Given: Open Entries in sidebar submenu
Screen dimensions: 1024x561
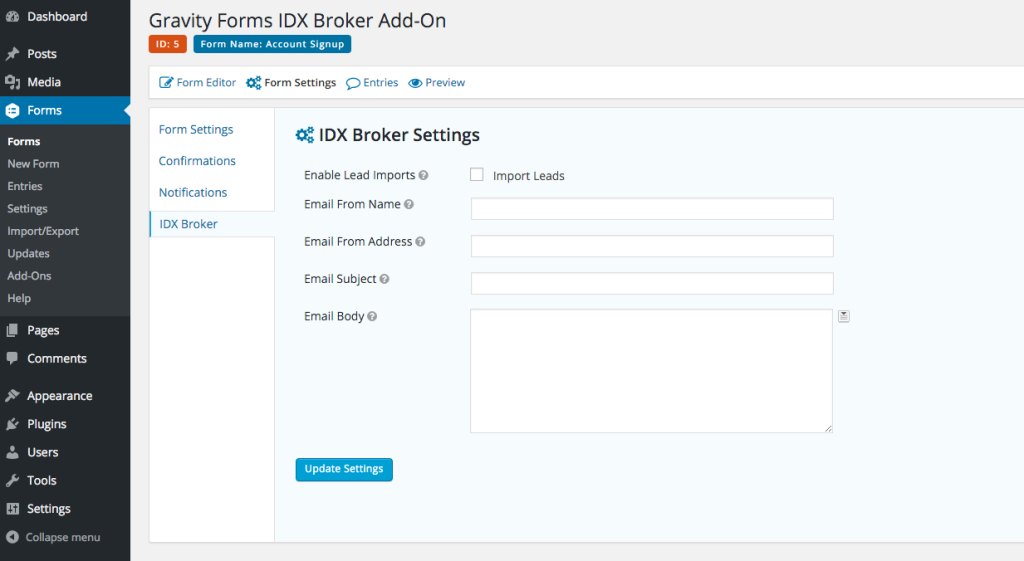Looking at the screenshot, I should click(x=25, y=186).
